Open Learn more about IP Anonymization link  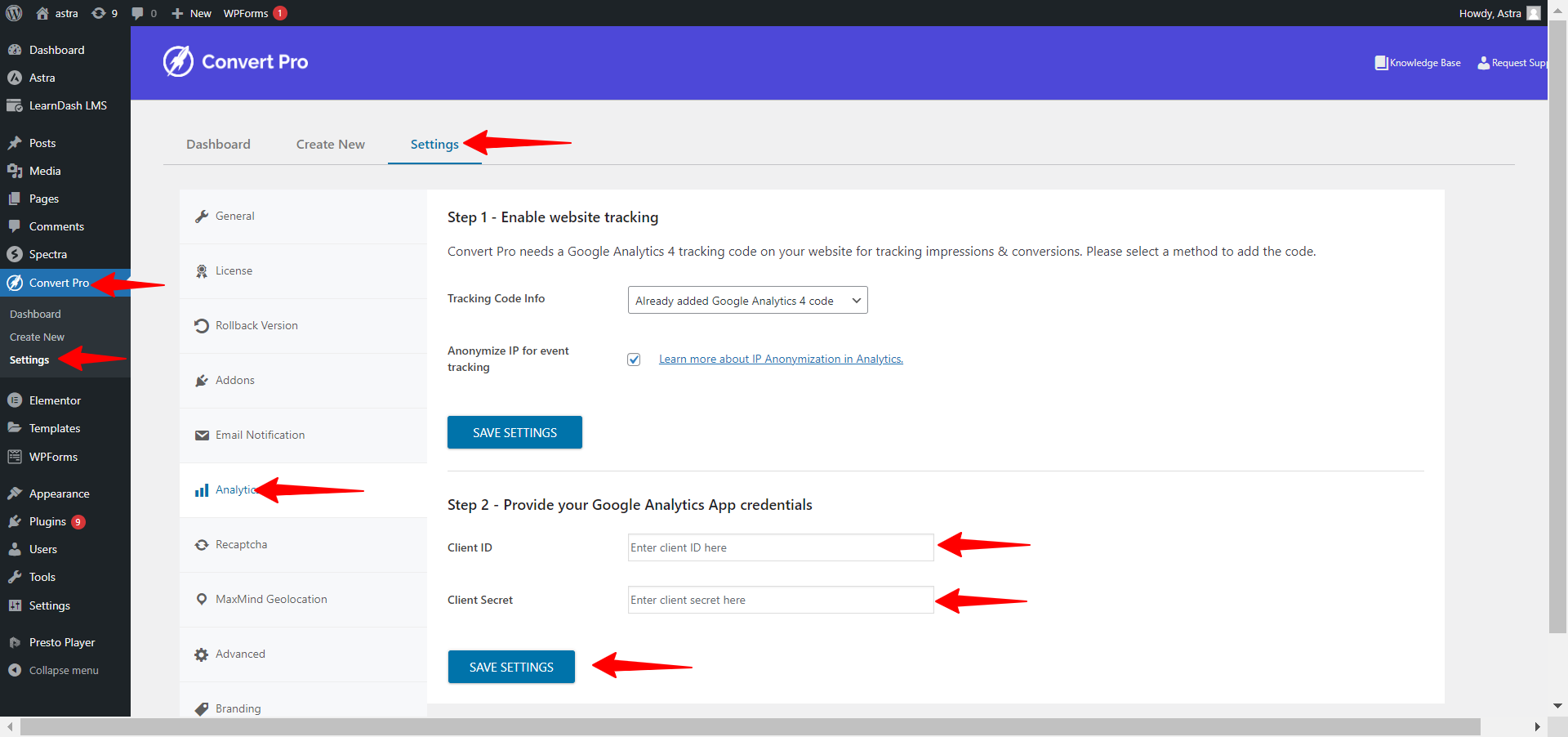[x=781, y=359]
